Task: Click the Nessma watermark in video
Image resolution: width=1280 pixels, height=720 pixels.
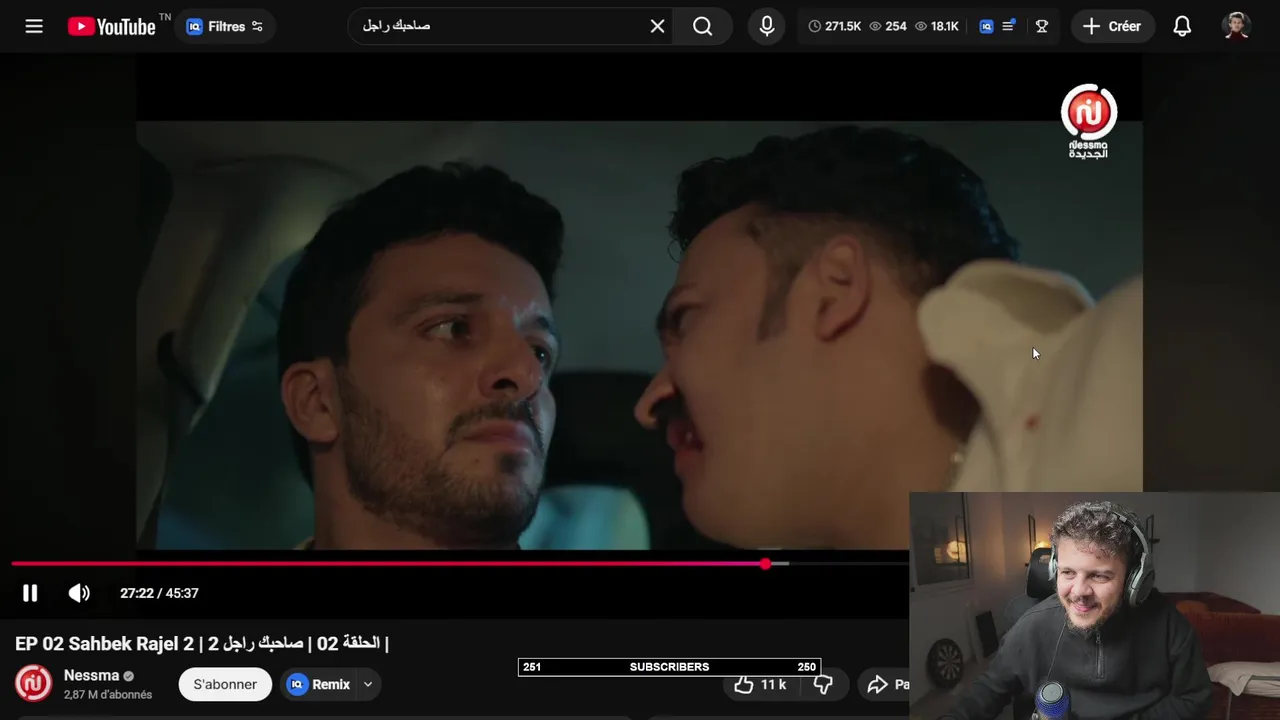Action: coord(1088,121)
